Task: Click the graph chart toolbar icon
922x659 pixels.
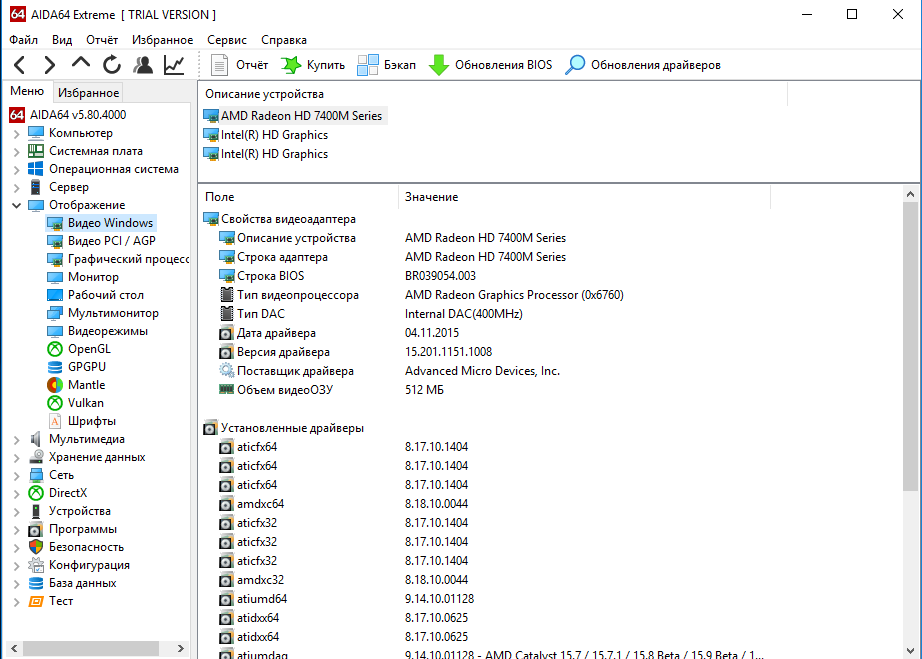Action: point(174,65)
